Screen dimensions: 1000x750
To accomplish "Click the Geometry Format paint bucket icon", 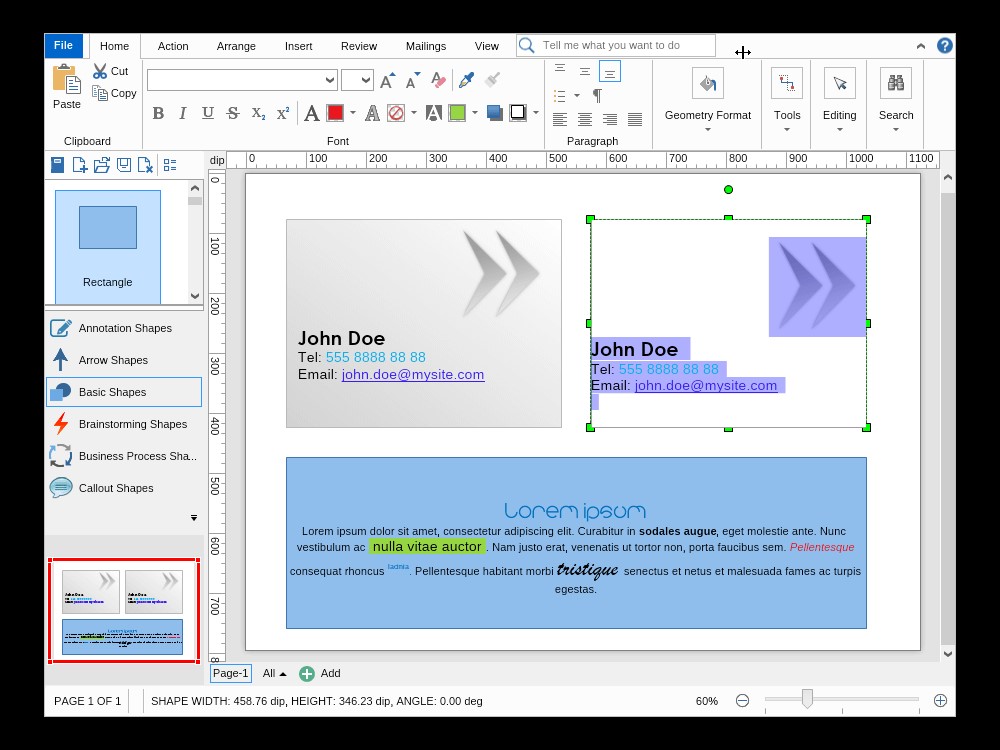I will [x=708, y=83].
